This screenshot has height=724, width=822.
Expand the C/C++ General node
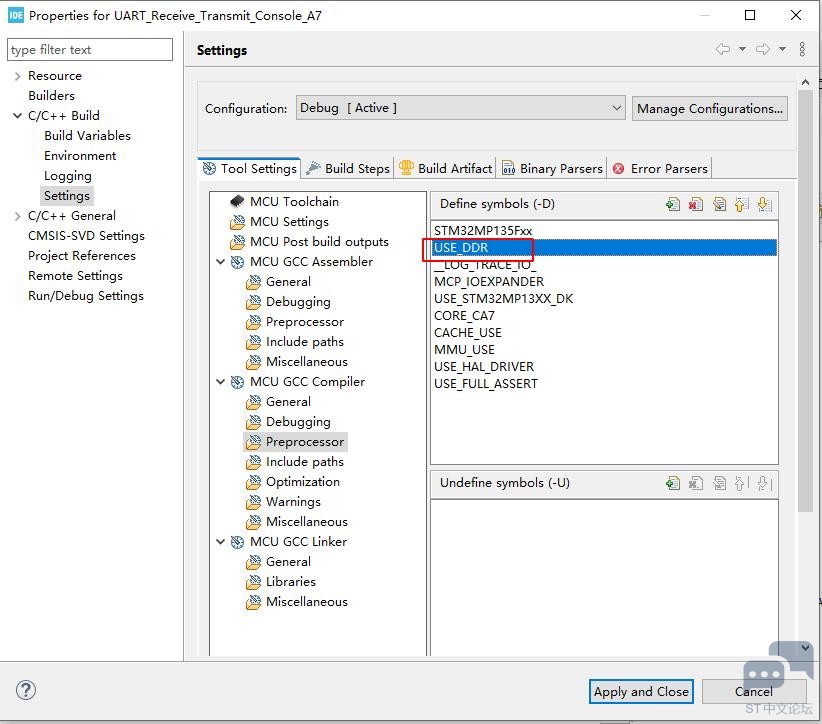pyautogui.click(x=17, y=216)
